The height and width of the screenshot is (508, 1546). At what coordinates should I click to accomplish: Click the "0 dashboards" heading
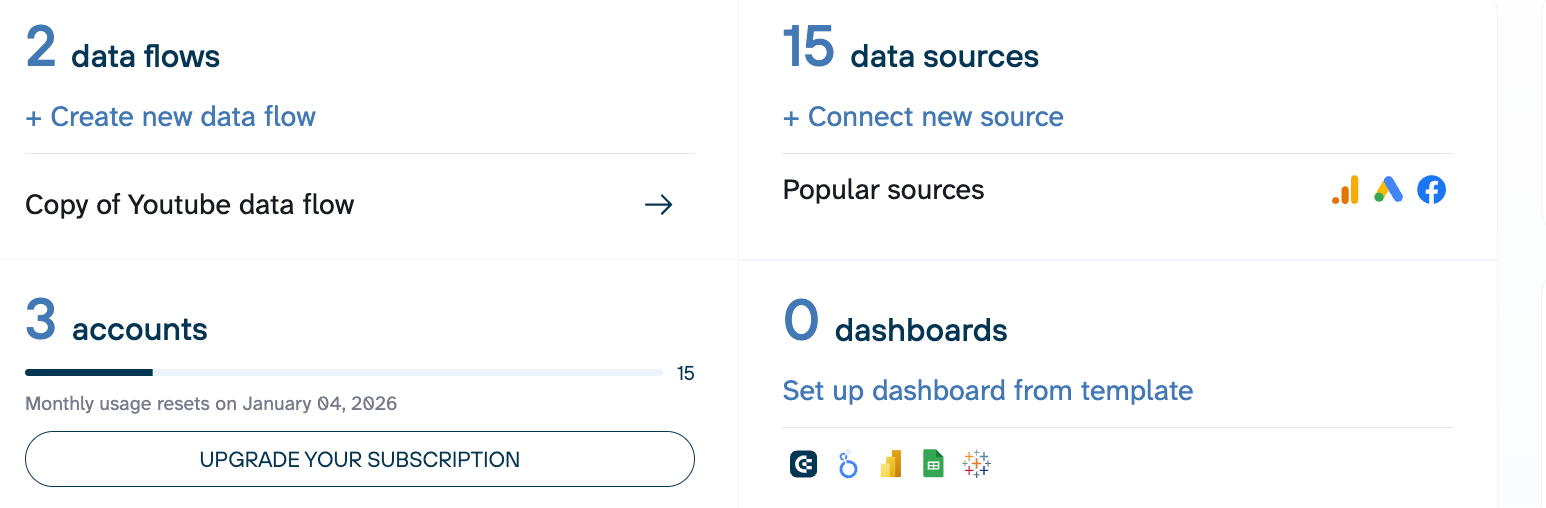tap(895, 325)
